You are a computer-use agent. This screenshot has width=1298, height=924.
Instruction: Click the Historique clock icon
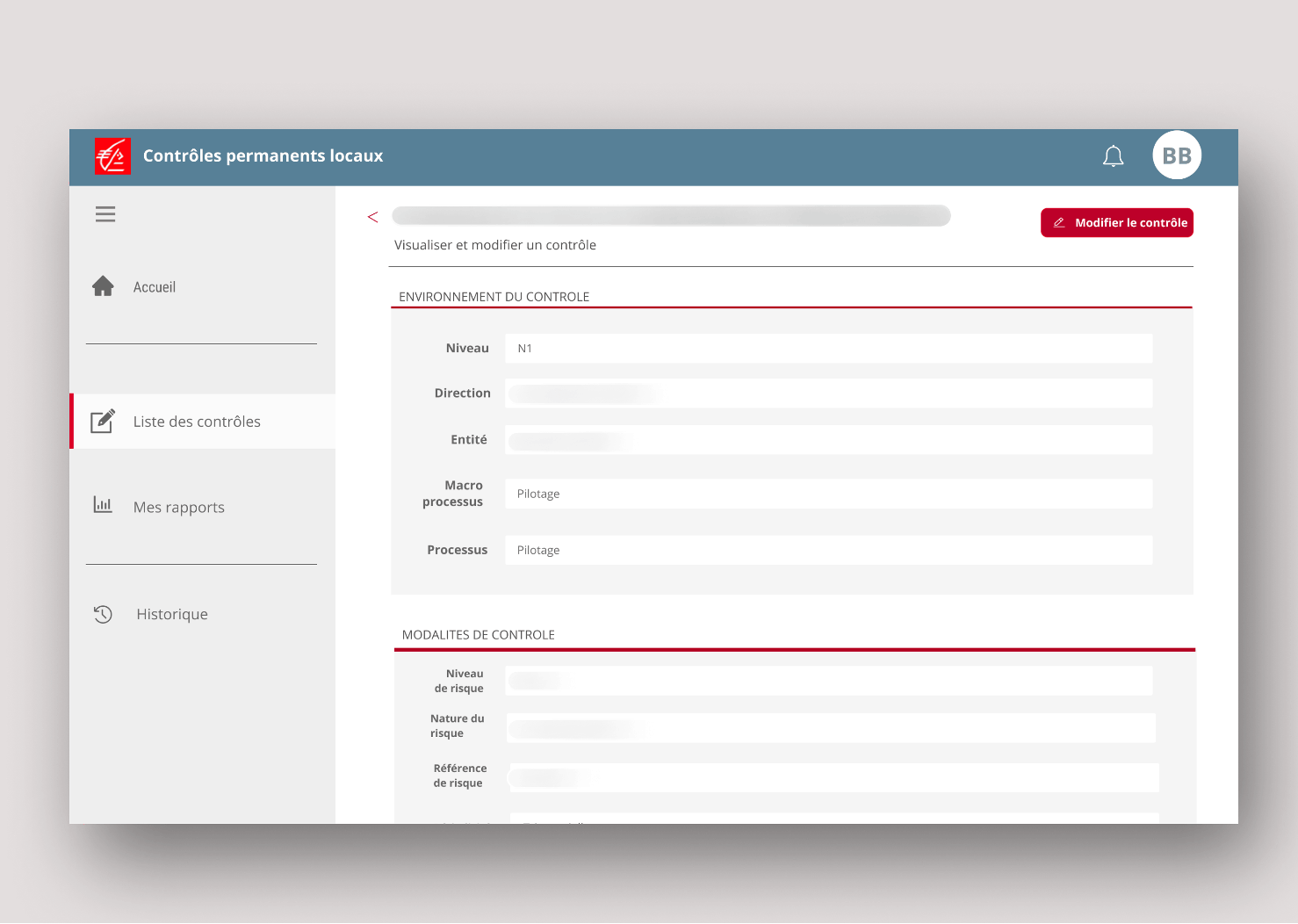click(103, 614)
